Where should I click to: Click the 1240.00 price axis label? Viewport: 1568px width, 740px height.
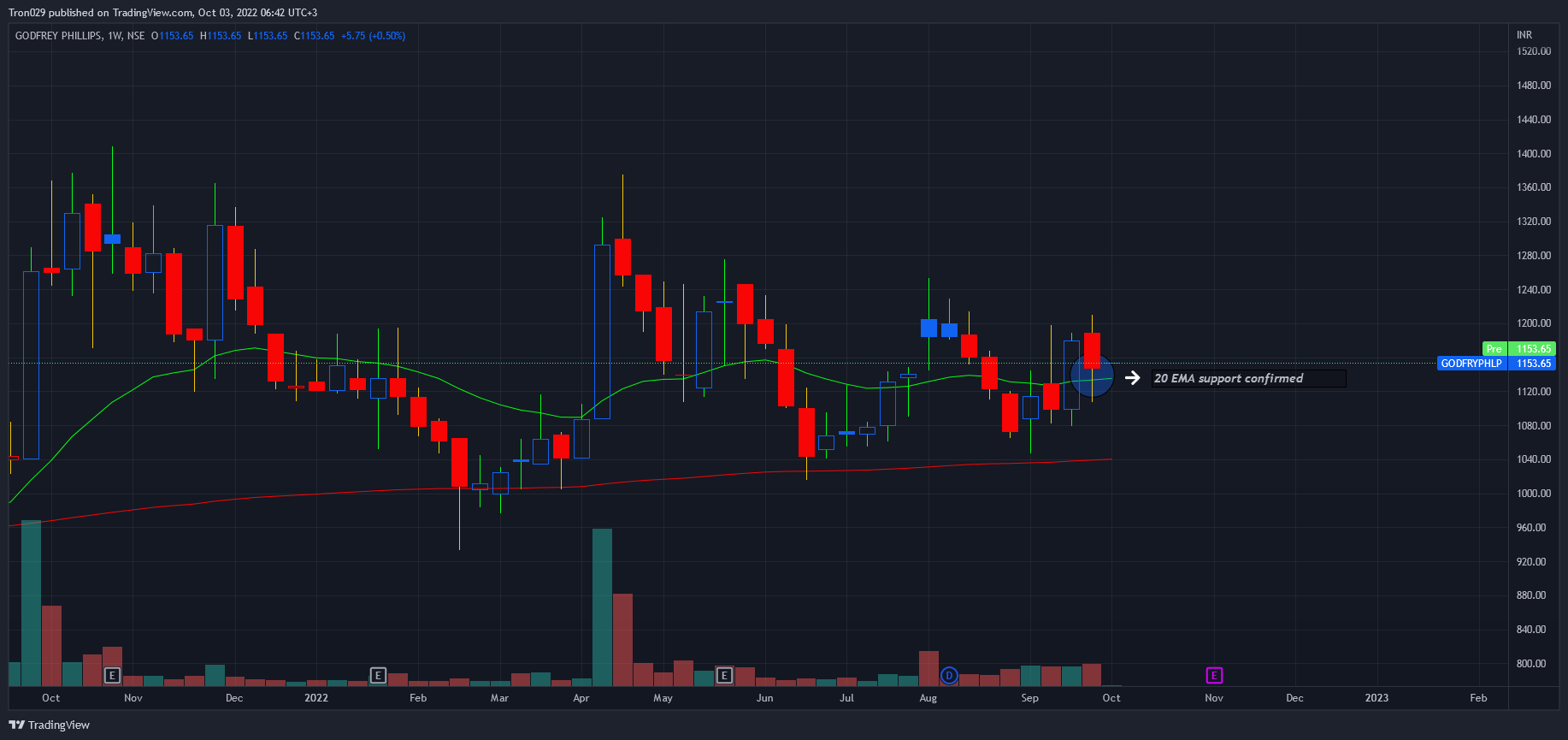point(1534,290)
